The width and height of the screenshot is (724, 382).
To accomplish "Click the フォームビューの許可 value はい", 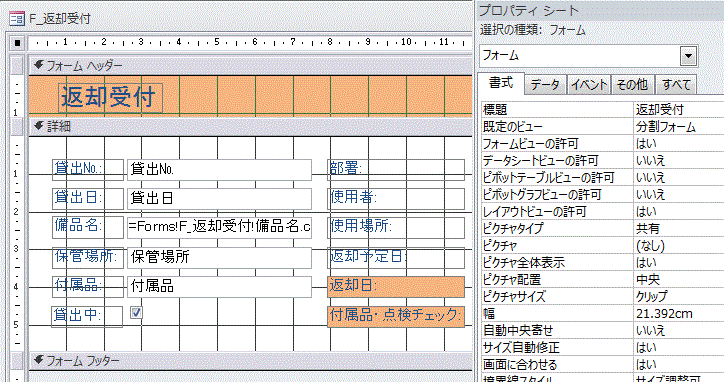I will coord(678,144).
